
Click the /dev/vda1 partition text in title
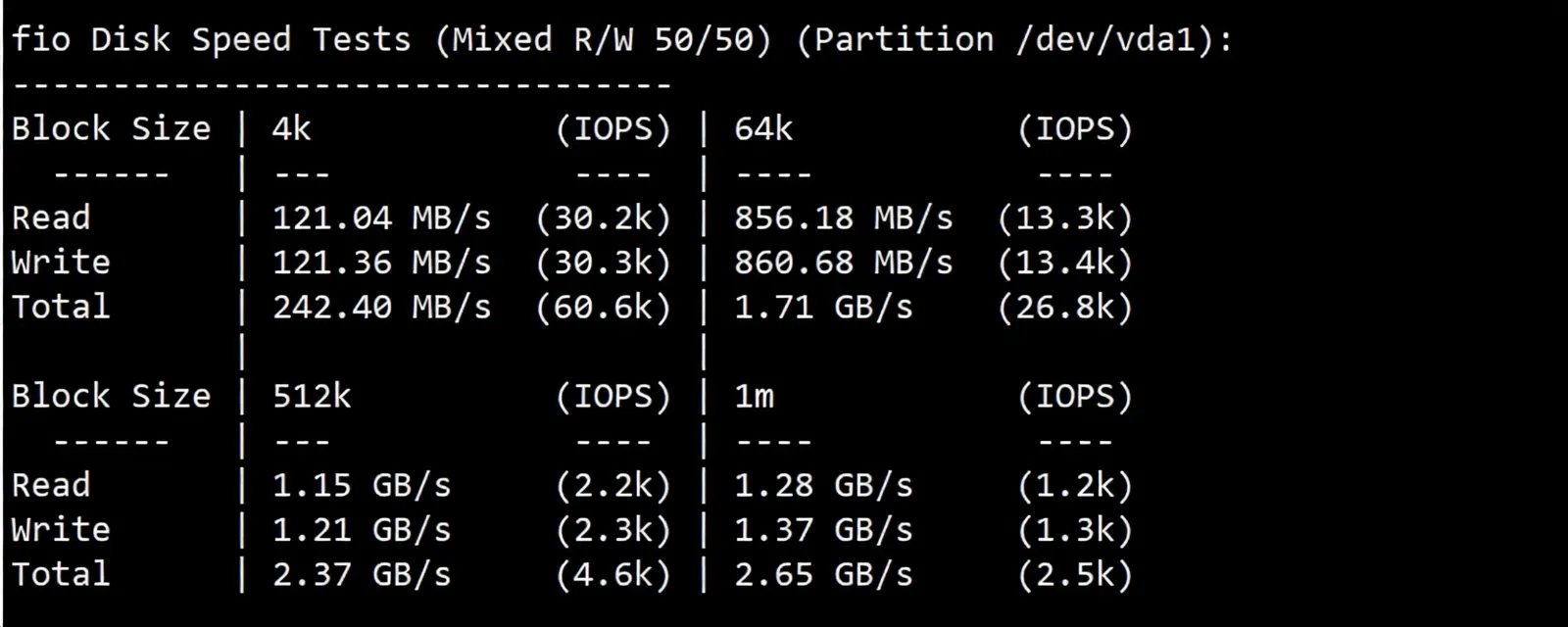[x=1112, y=40]
